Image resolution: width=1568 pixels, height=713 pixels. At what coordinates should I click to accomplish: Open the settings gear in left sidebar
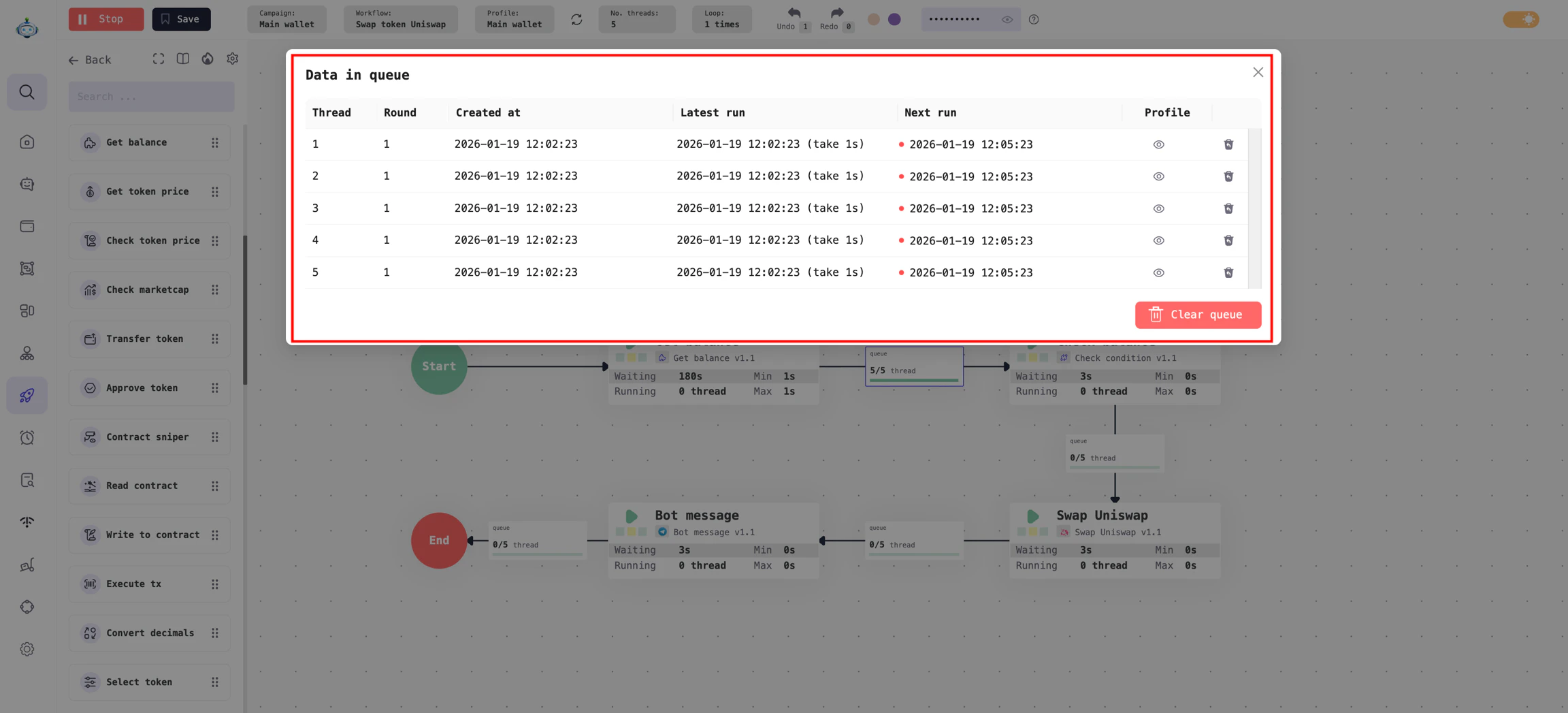pyautogui.click(x=27, y=649)
